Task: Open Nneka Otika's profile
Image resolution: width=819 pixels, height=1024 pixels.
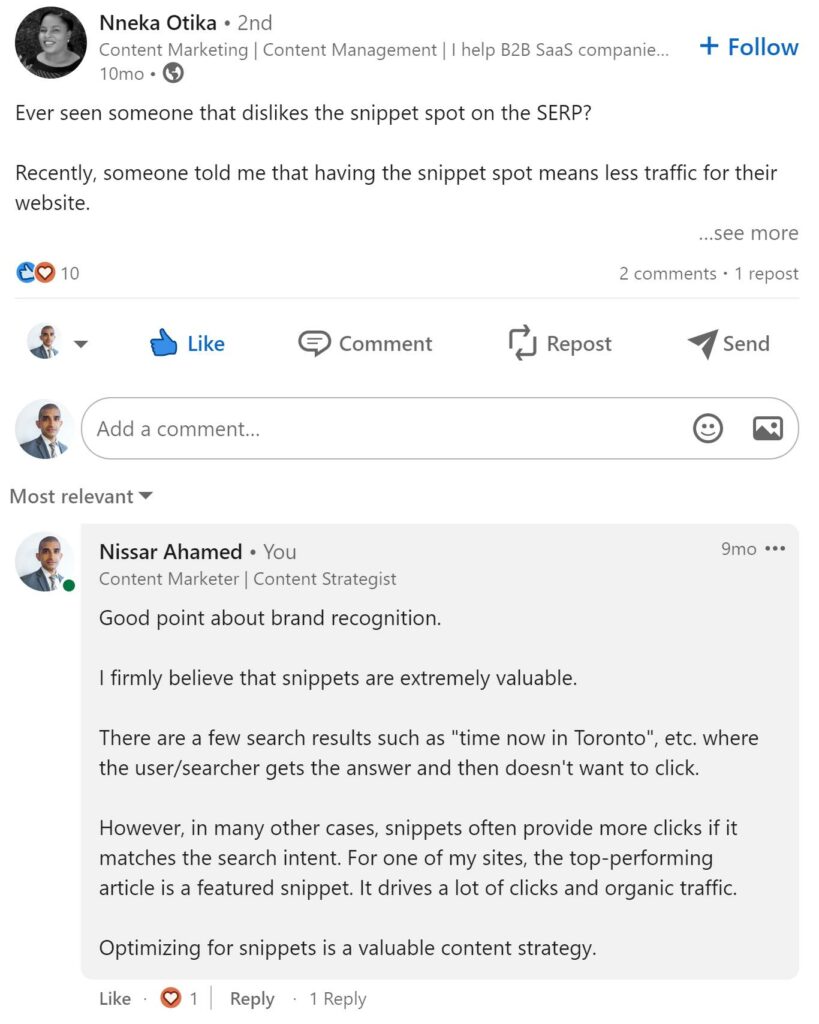Action: [158, 22]
